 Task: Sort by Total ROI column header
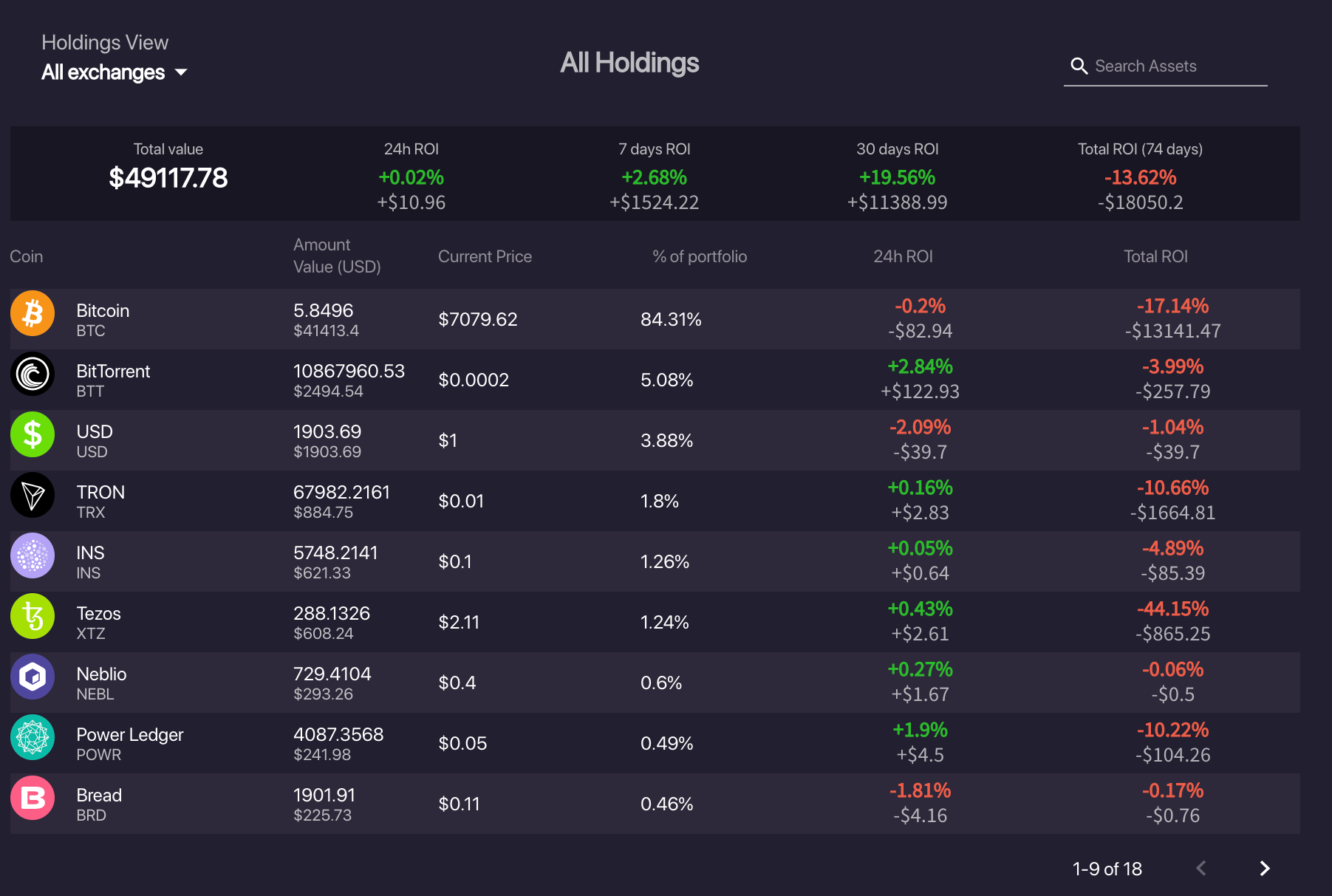(x=1155, y=256)
